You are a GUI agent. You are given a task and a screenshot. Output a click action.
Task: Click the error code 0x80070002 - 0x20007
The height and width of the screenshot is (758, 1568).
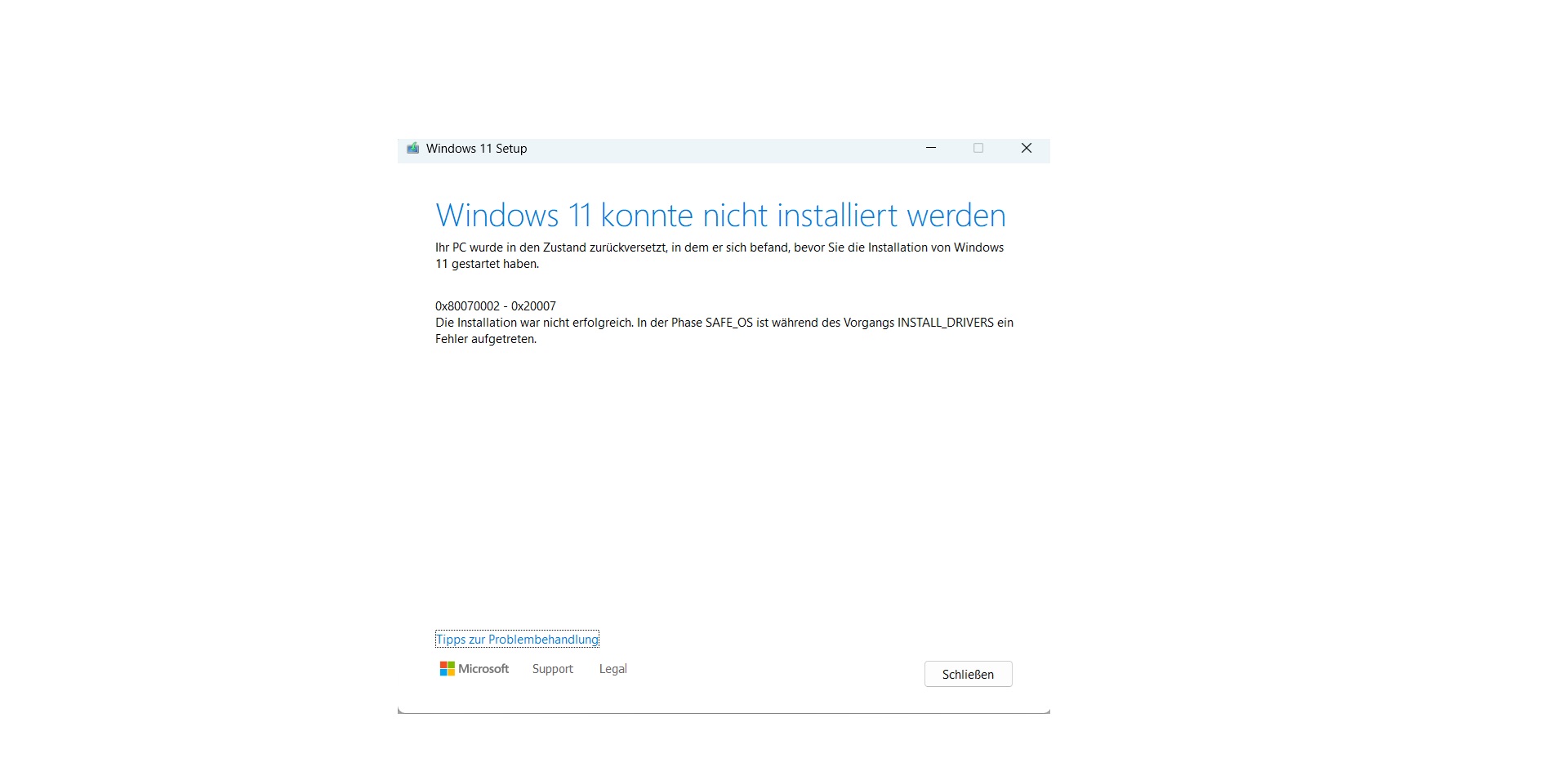pos(496,306)
